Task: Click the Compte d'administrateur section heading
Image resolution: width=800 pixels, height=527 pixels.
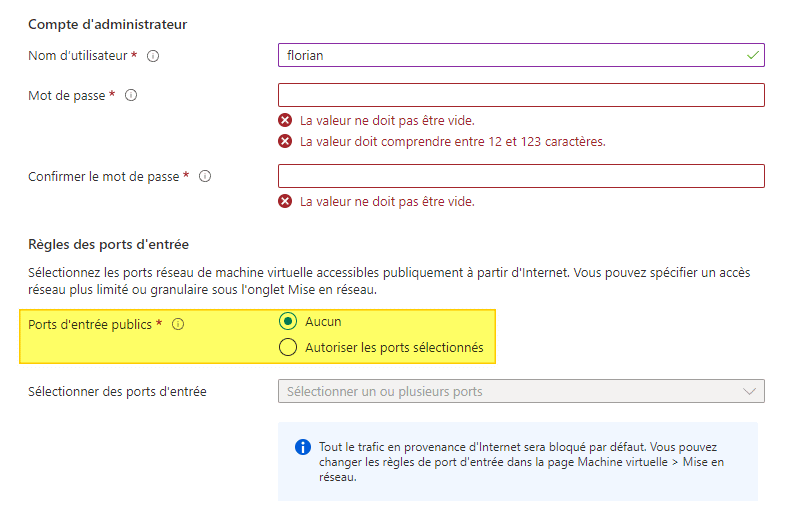Action: (107, 23)
